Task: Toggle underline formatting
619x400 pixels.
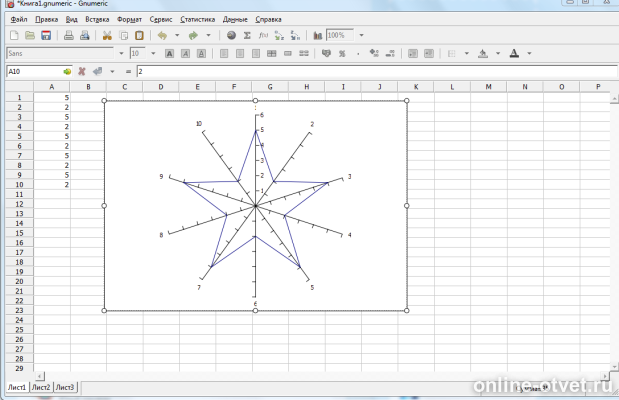Action: click(201, 53)
